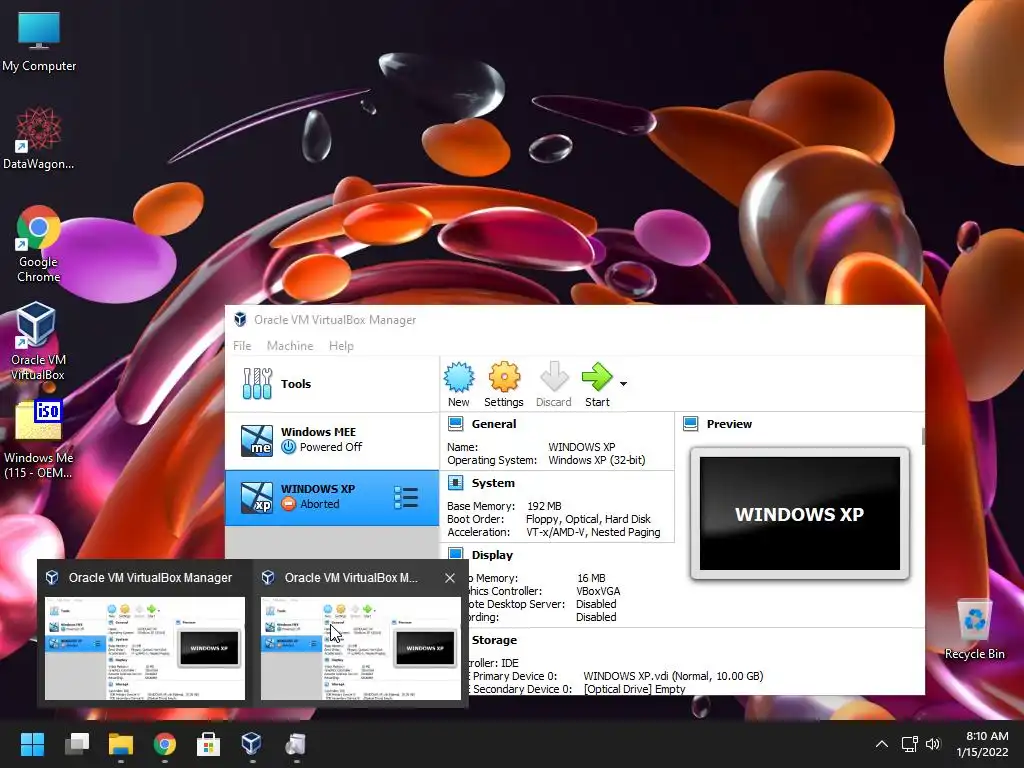Click the Graphics Controller value VBoxVGA
1024x768 pixels.
coord(598,591)
